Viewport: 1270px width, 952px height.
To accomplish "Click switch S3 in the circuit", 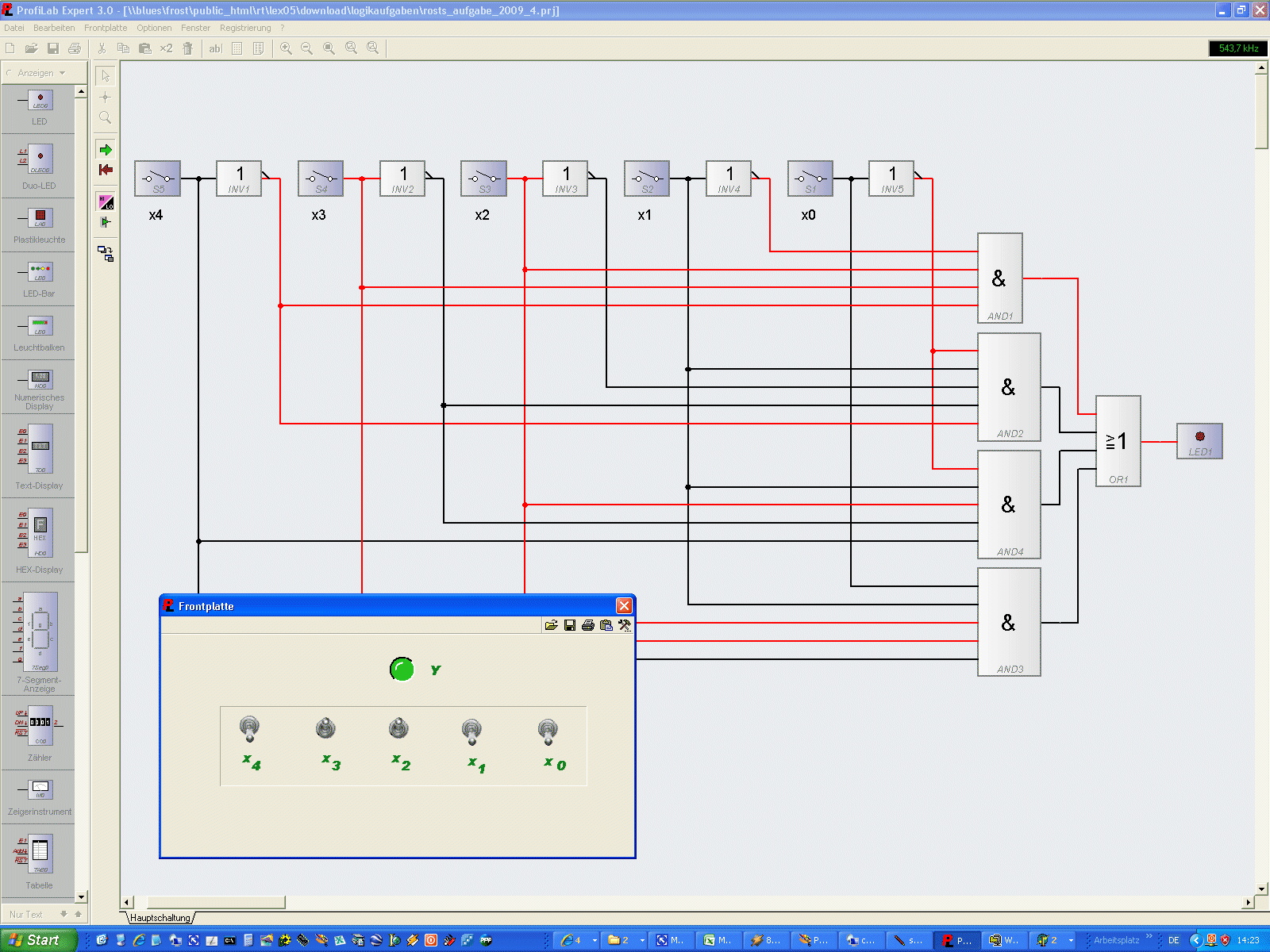I will (483, 178).
